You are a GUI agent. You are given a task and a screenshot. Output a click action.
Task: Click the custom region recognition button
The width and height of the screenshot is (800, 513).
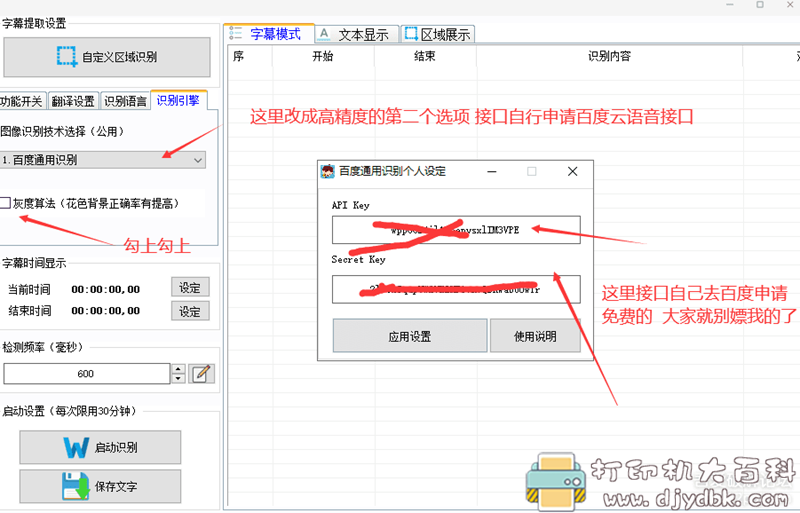coord(107,57)
